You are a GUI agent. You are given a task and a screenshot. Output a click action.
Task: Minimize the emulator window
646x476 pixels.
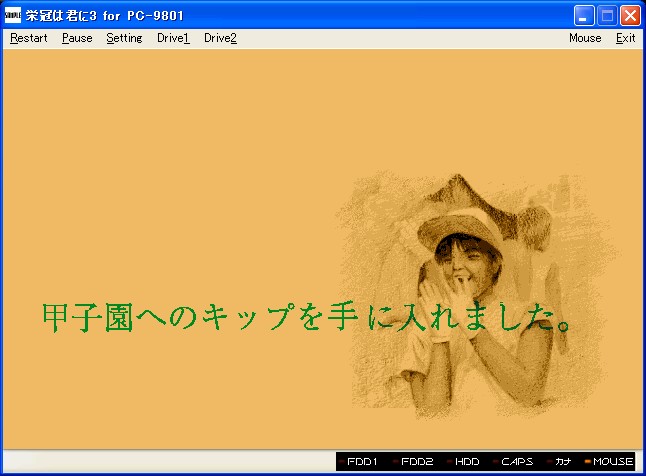click(x=585, y=16)
